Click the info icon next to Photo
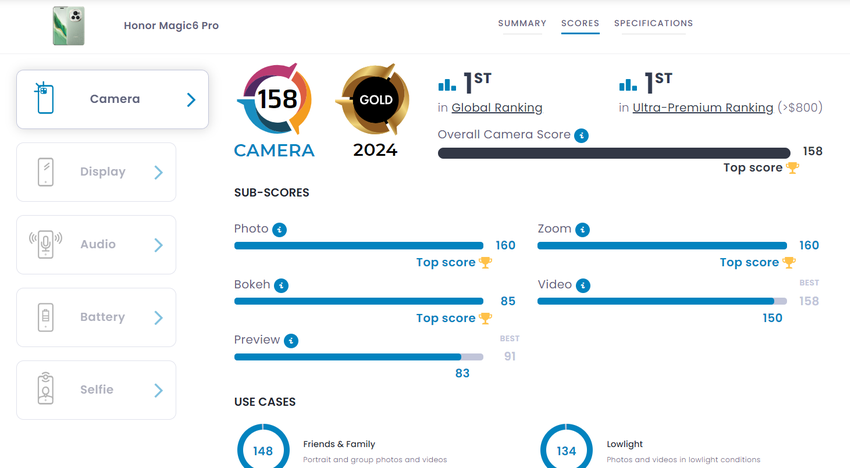 [280, 229]
